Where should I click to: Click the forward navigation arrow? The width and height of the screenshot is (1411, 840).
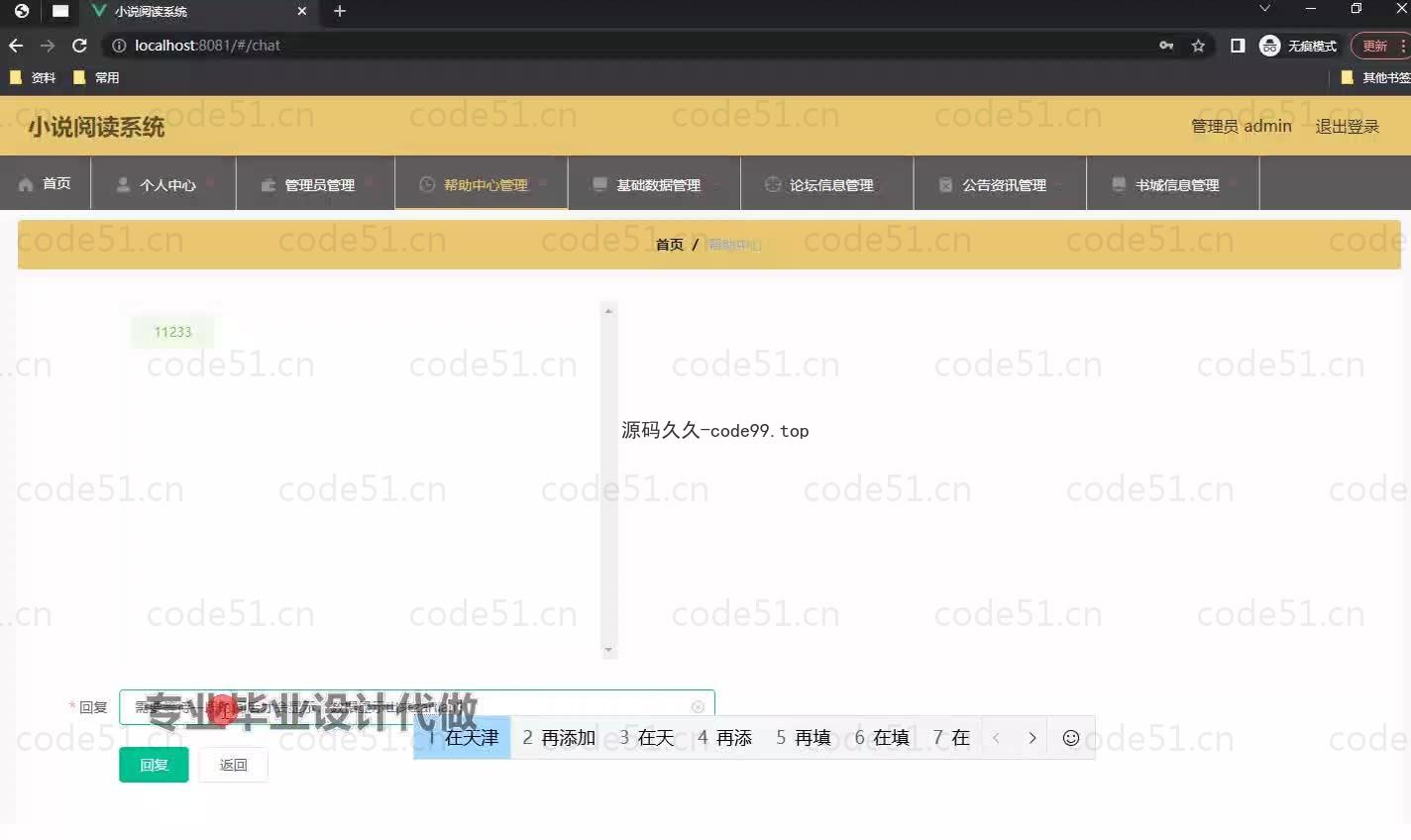point(47,46)
